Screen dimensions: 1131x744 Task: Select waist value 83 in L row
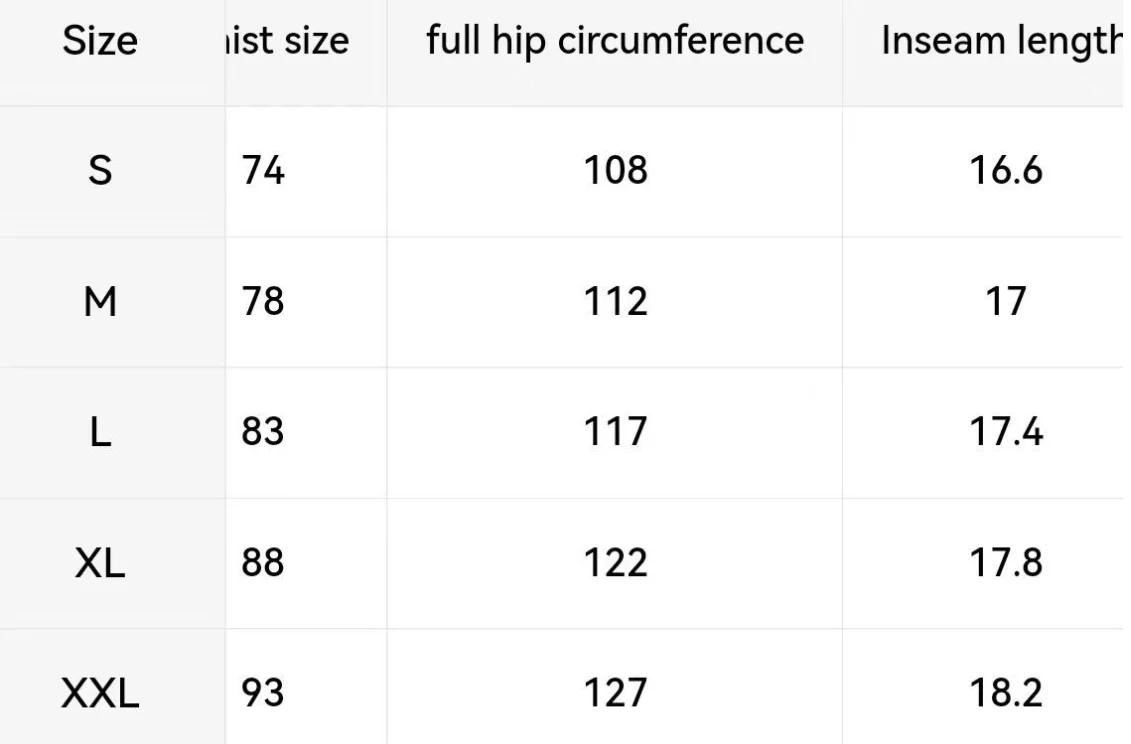pyautogui.click(x=263, y=432)
